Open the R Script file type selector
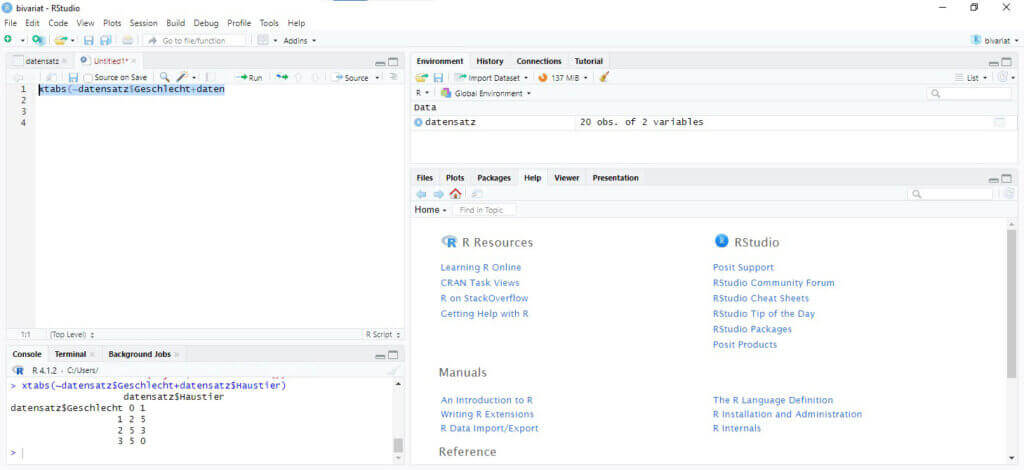 point(383,334)
